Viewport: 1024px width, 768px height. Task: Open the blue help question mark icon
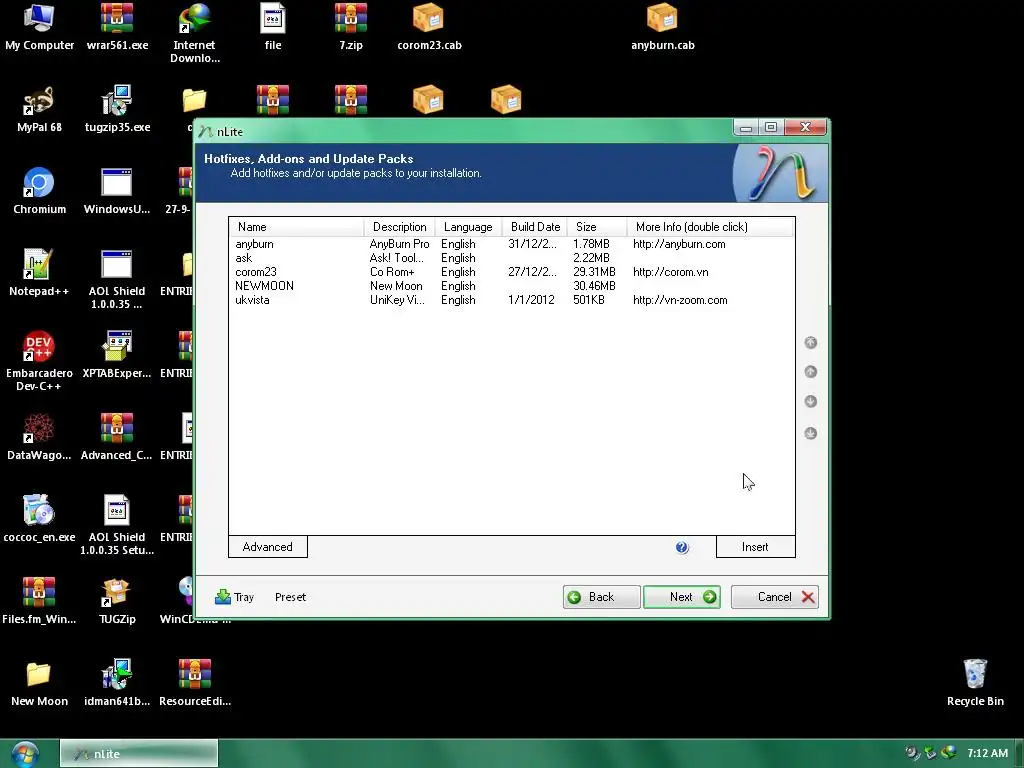682,547
